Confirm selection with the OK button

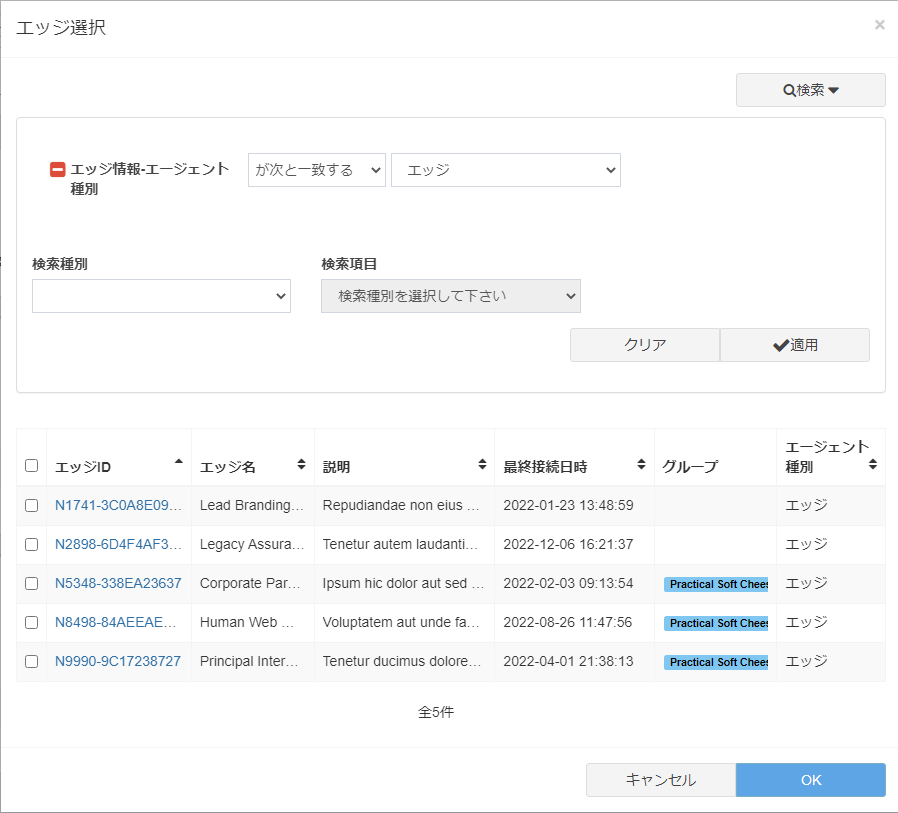pyautogui.click(x=810, y=780)
